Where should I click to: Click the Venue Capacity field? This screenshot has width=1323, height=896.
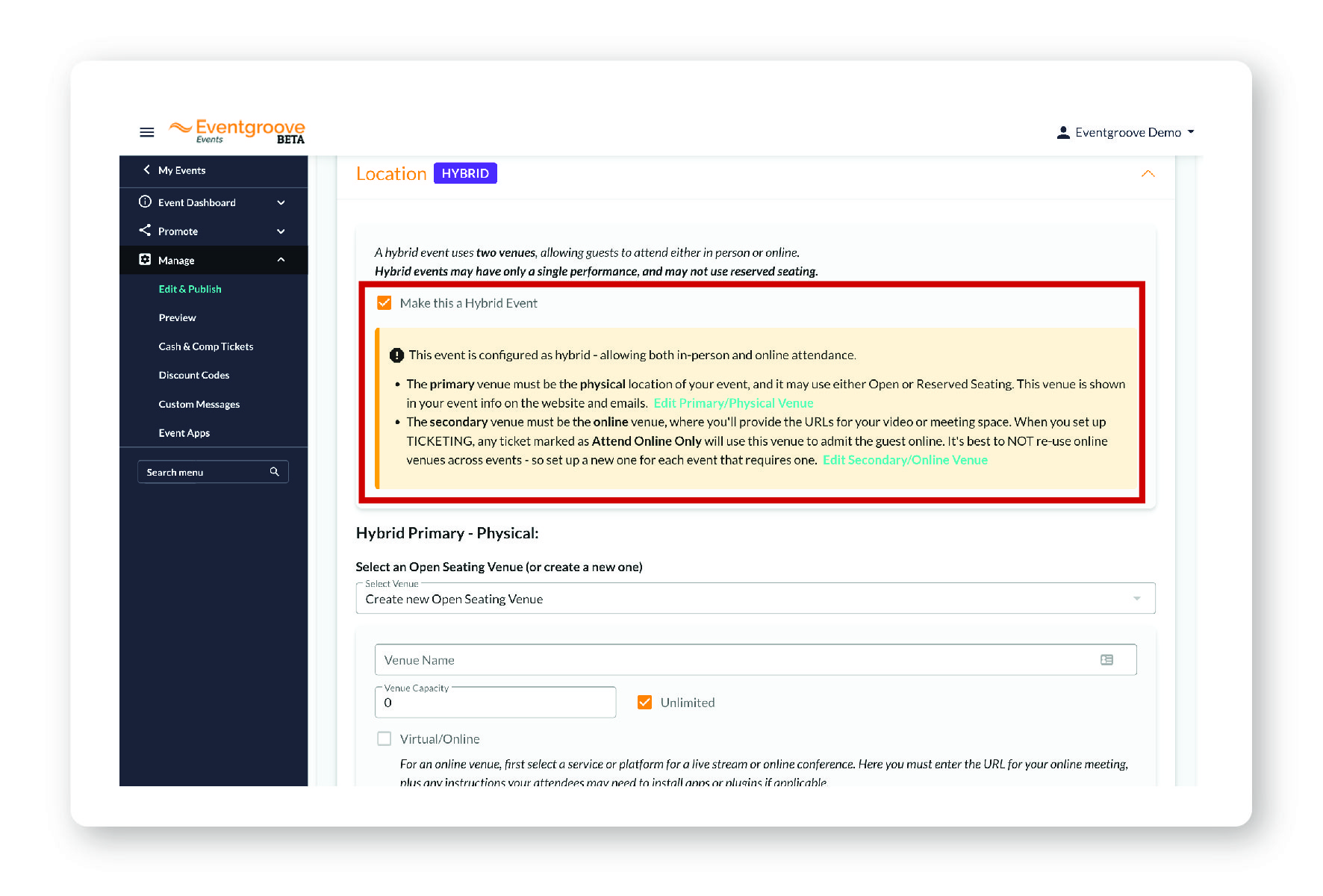pyautogui.click(x=495, y=703)
